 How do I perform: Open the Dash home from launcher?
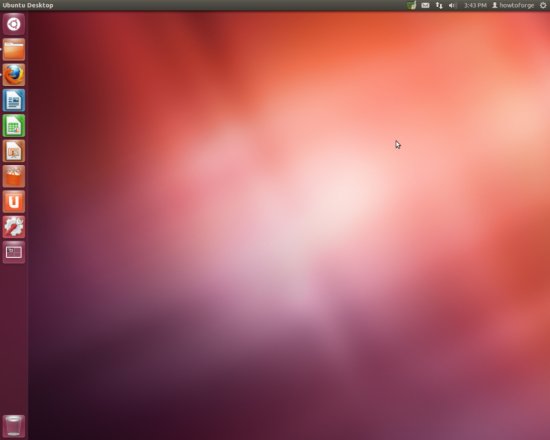[14, 24]
